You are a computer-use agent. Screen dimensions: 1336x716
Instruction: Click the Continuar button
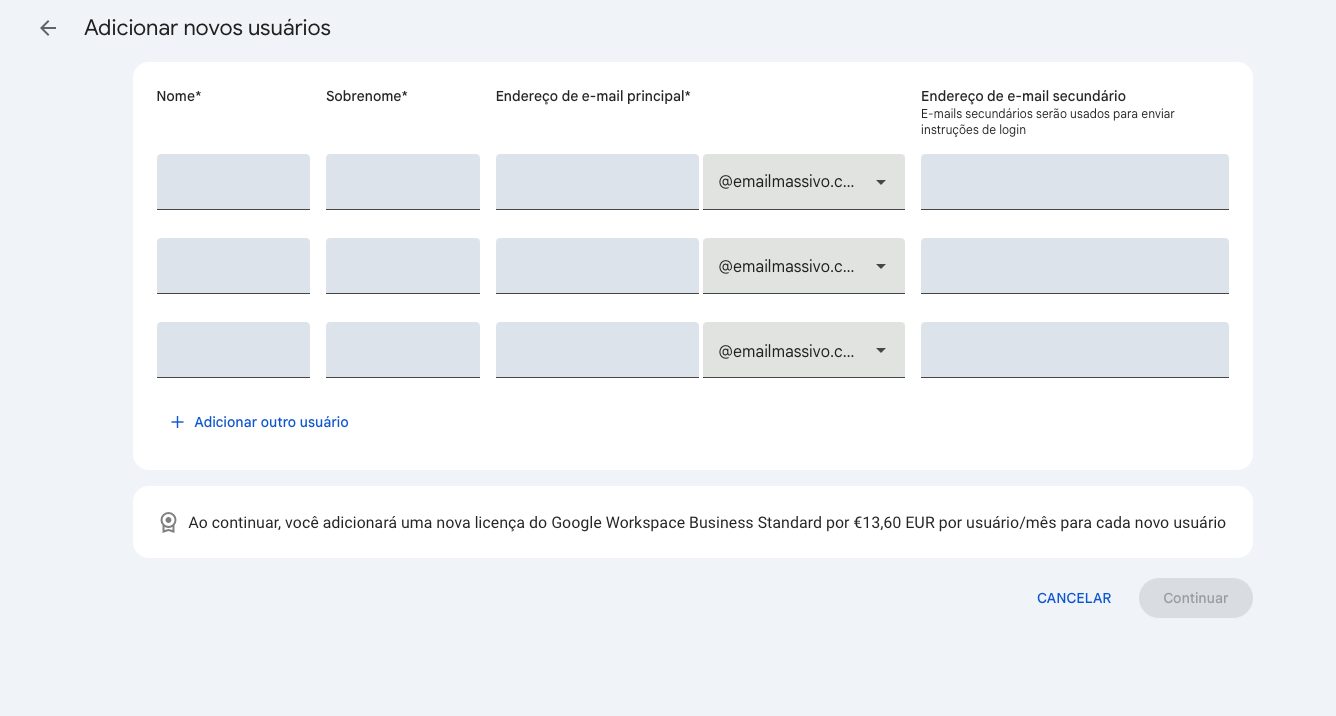[1195, 598]
